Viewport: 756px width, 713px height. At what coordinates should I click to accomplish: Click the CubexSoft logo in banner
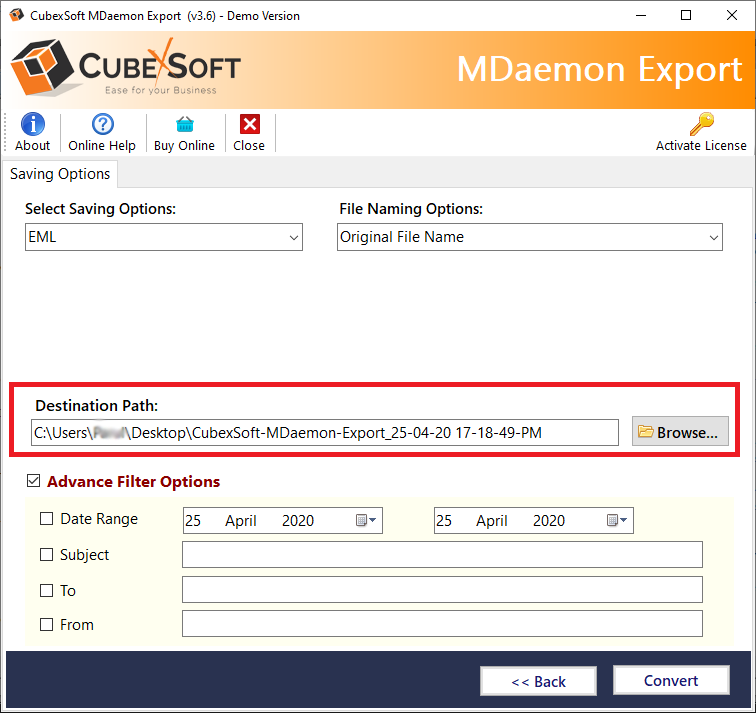point(125,67)
